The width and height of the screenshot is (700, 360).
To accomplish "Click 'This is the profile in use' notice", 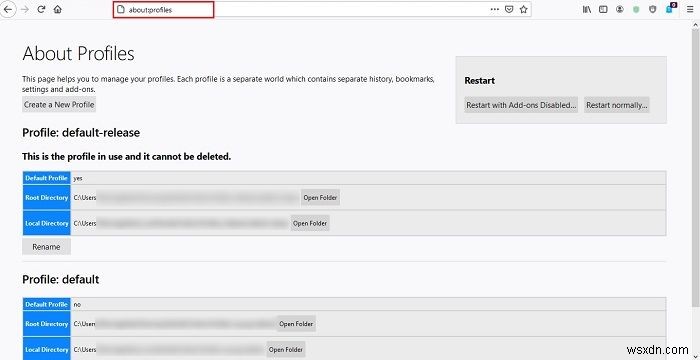I will (x=126, y=157).
